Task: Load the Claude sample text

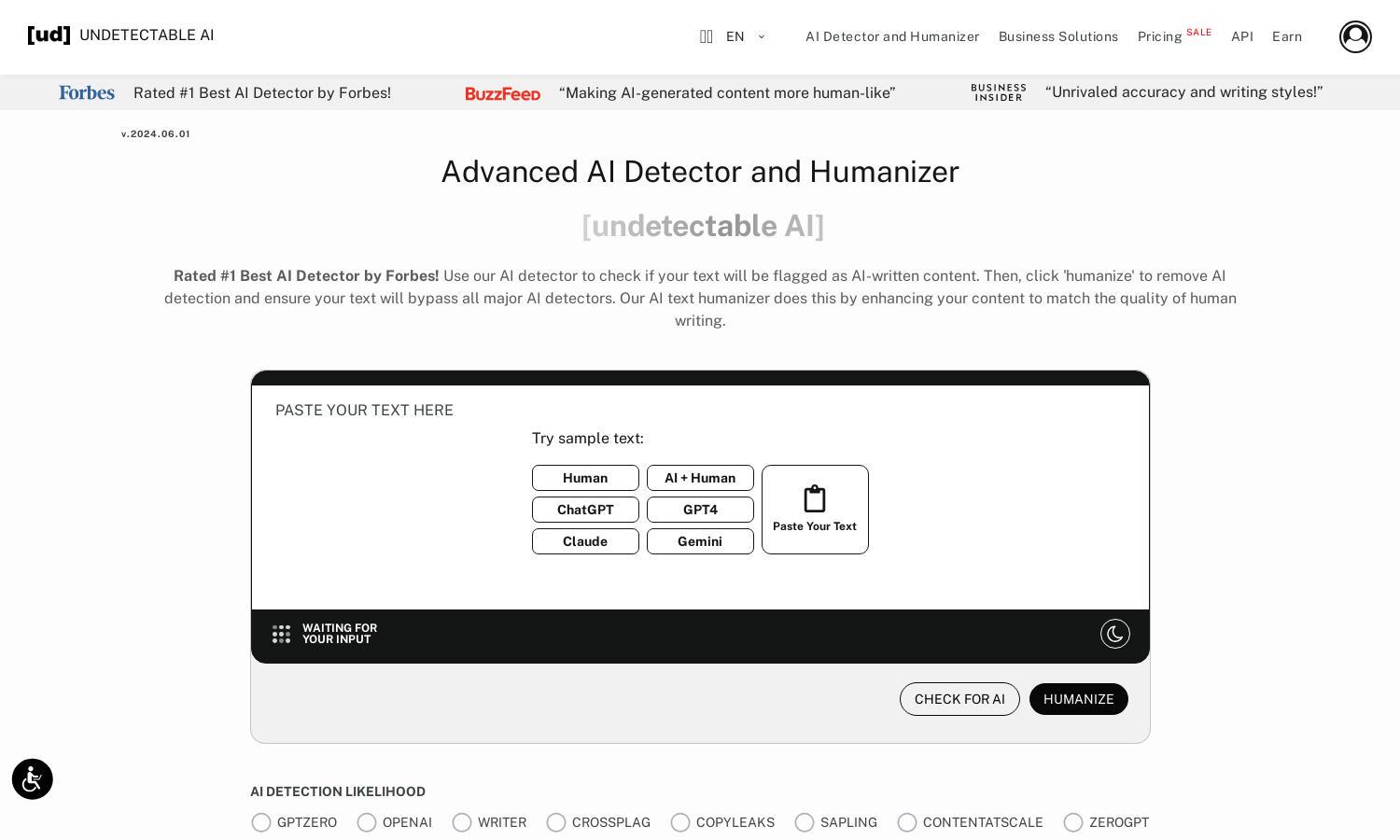Action: (585, 541)
